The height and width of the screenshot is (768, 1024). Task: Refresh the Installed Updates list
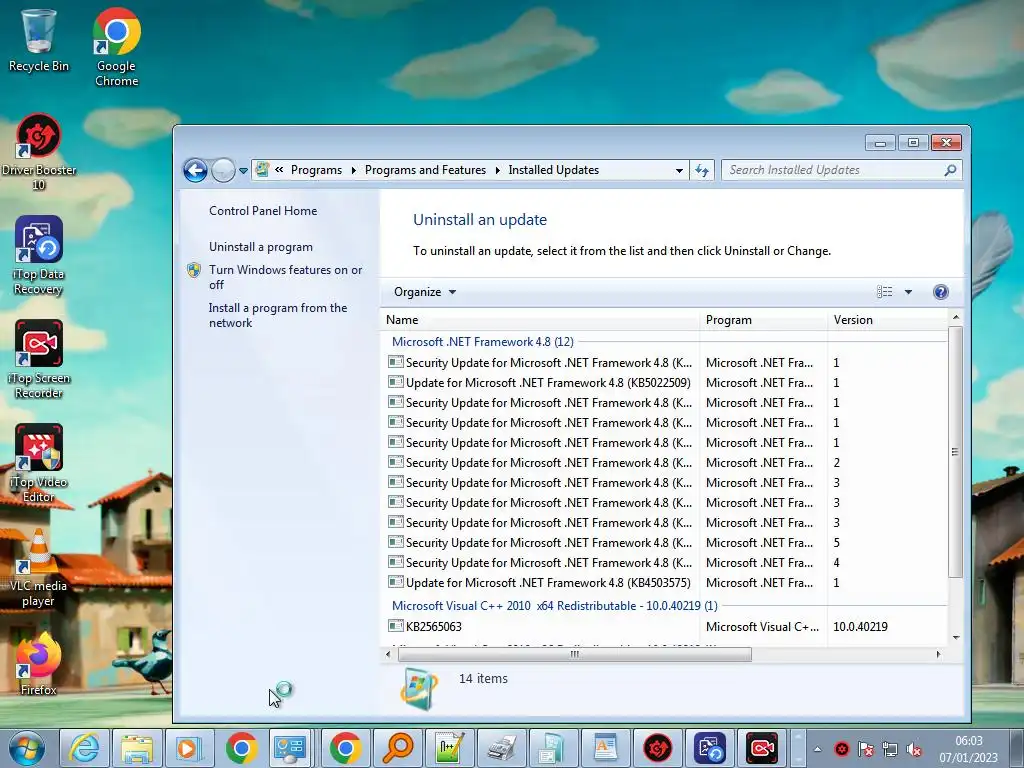click(x=702, y=170)
